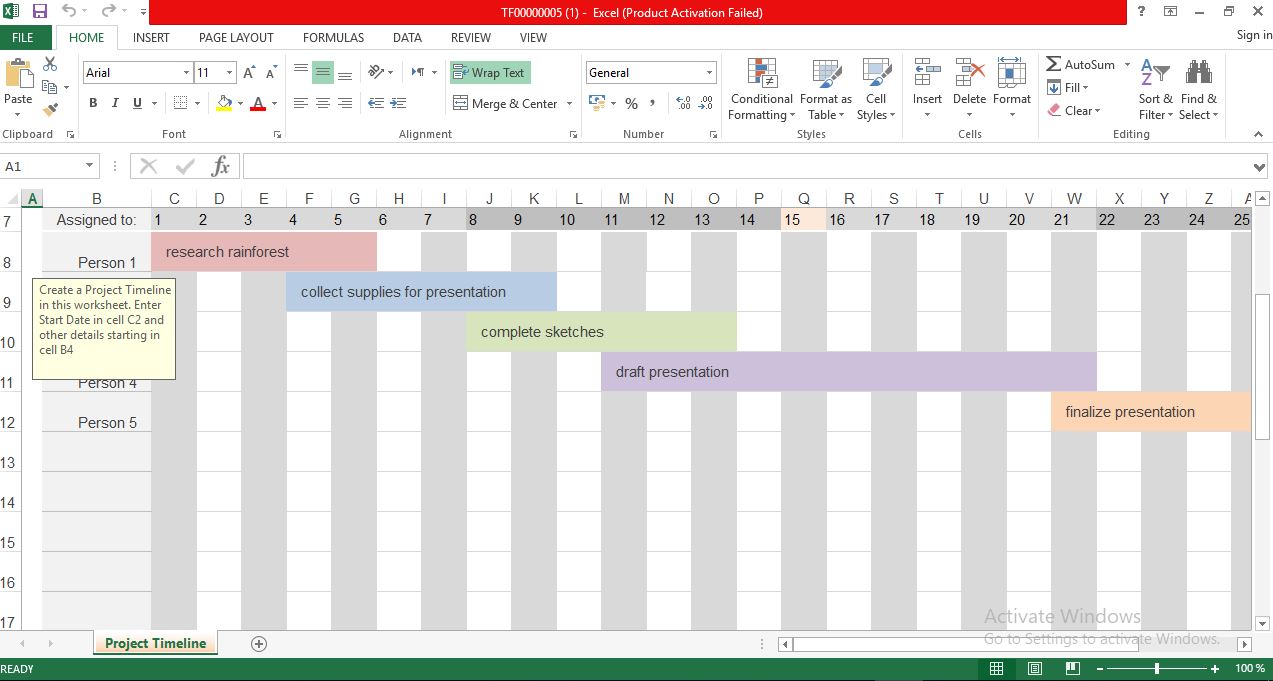This screenshot has height=681, width=1273.
Task: Open the font size dropdown
Action: [227, 72]
